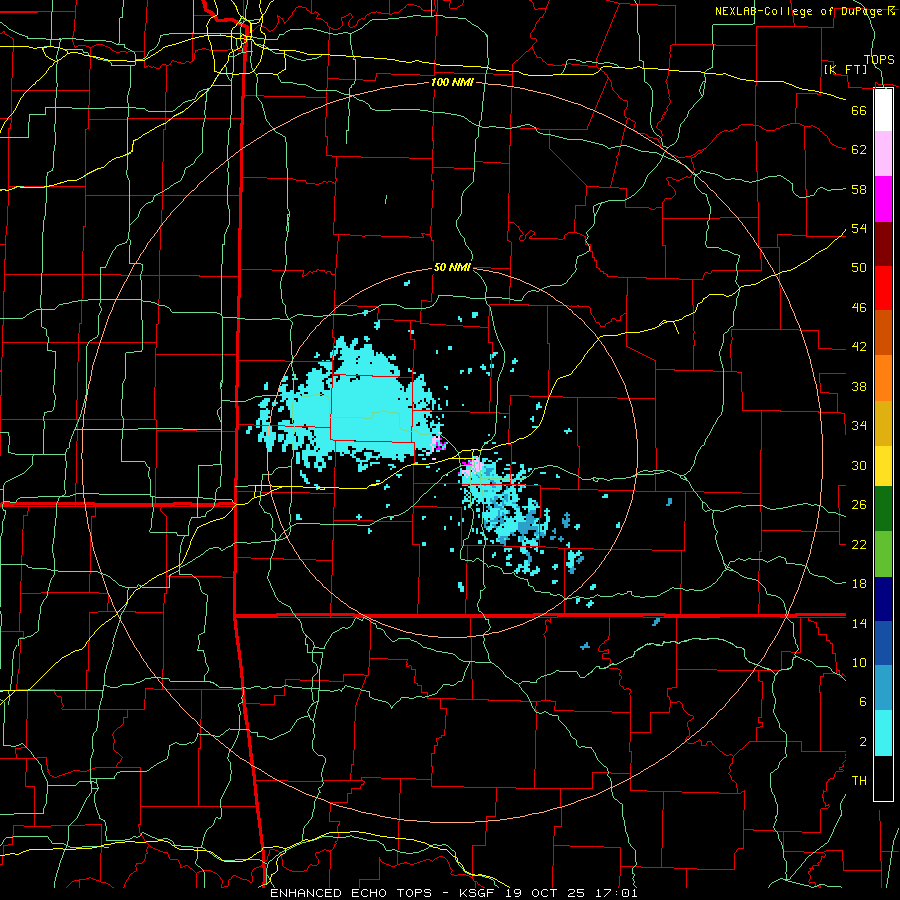Click the "TOPS" legend heading
Image resolution: width=900 pixels, height=900 pixels.
[879, 60]
